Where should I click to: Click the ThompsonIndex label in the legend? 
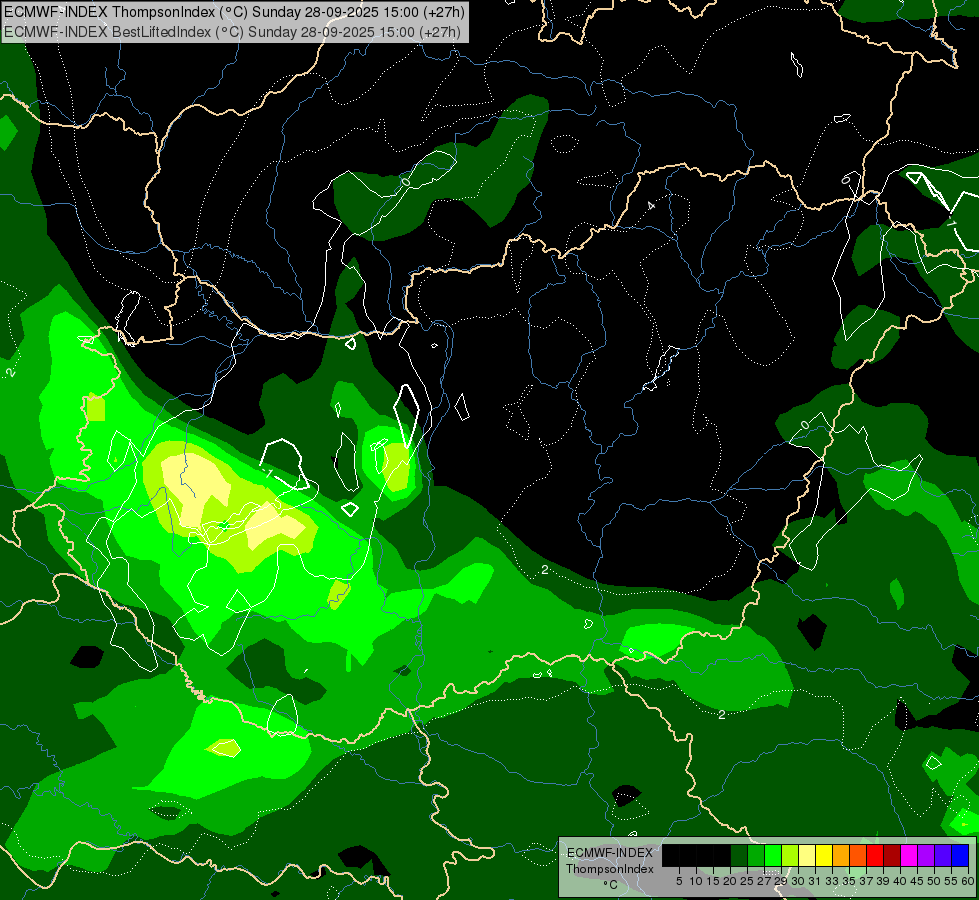[x=610, y=869]
